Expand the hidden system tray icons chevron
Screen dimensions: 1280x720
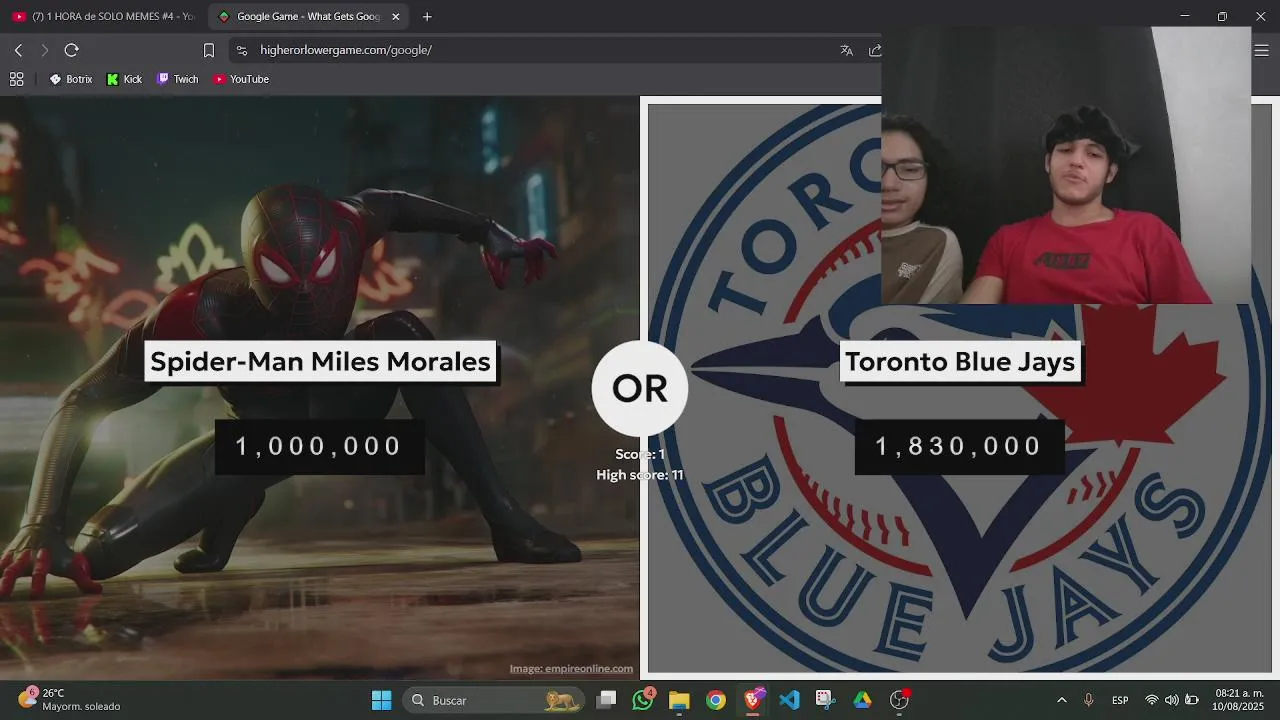coord(1061,700)
